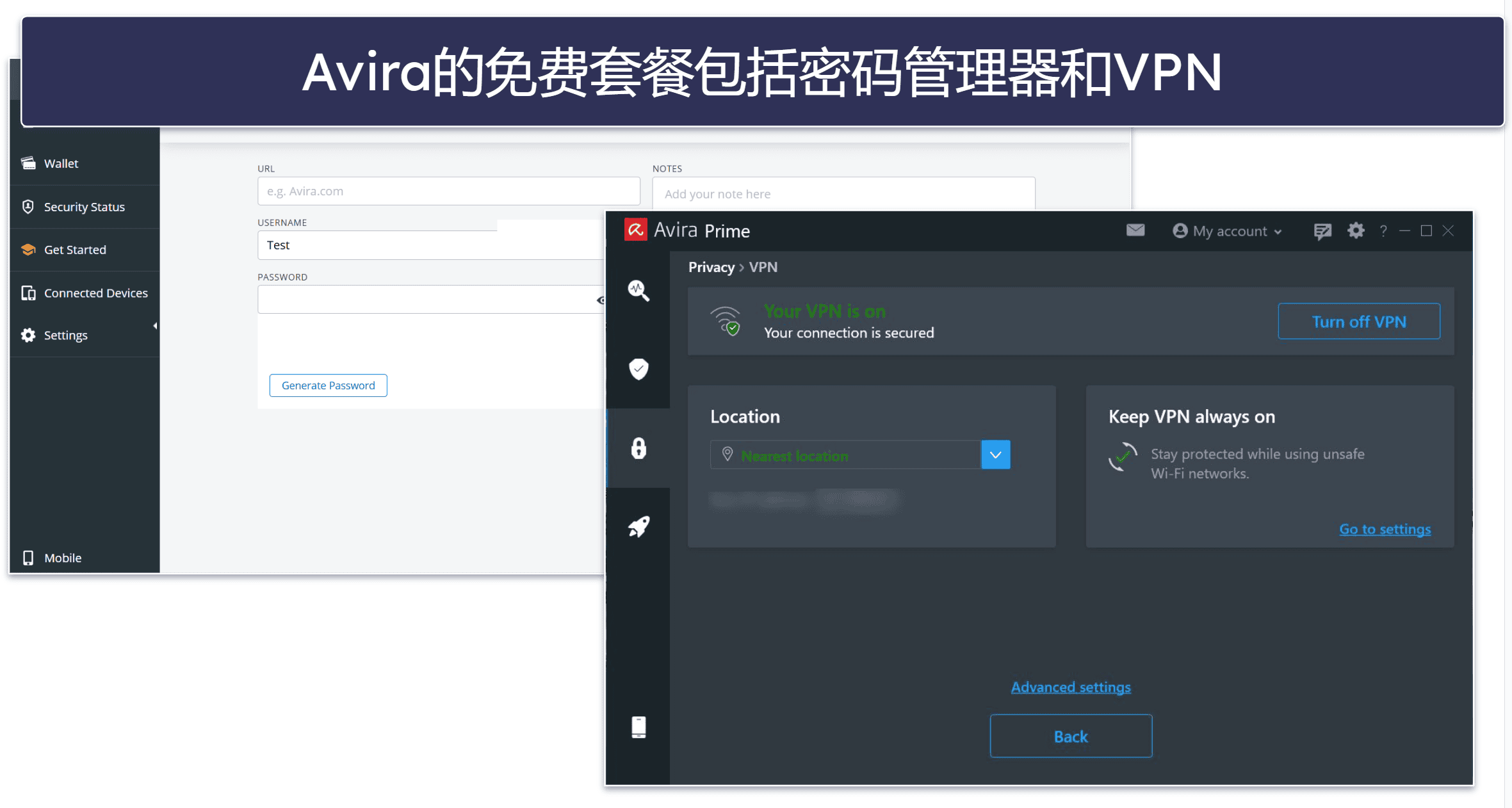This screenshot has height=808, width=1512.
Task: Click the Wallet card icon
Action: 28,163
